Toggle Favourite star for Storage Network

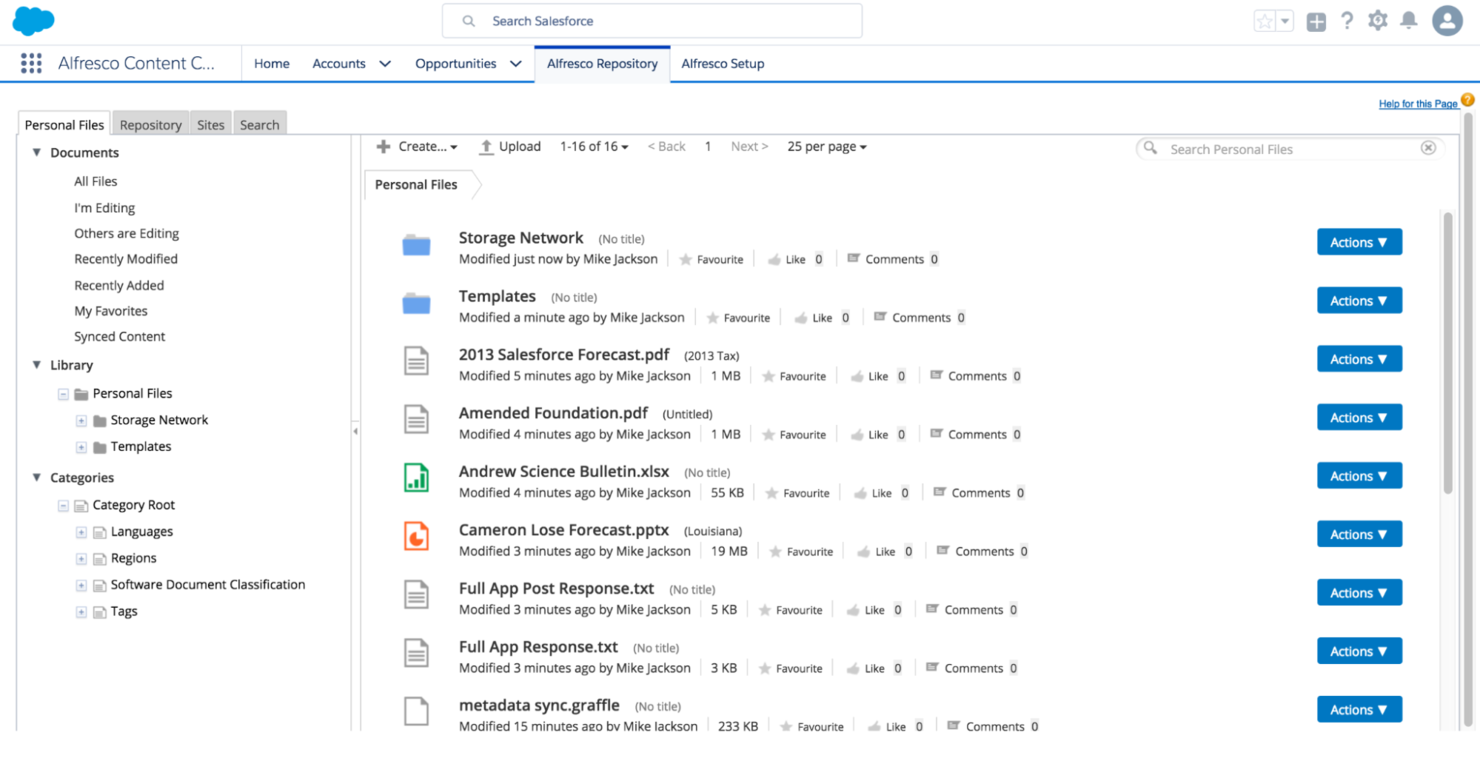point(685,259)
